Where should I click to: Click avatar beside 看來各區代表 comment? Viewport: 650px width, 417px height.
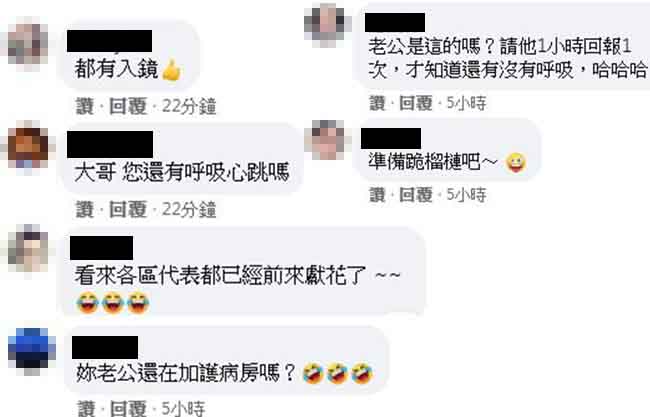[28, 248]
